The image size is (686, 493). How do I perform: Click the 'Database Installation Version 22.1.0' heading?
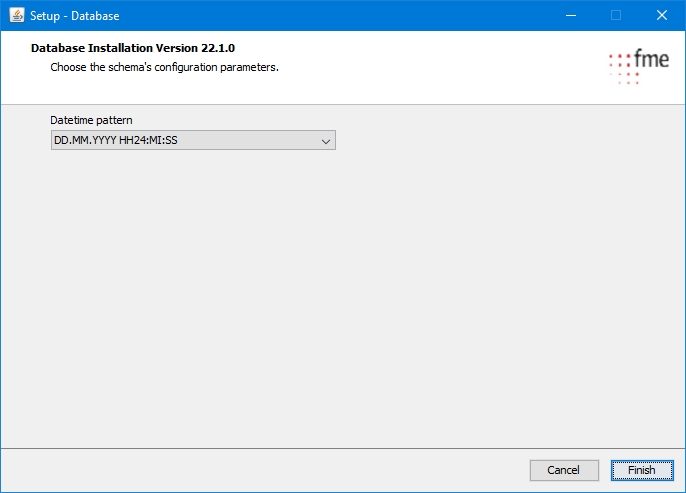(x=133, y=48)
